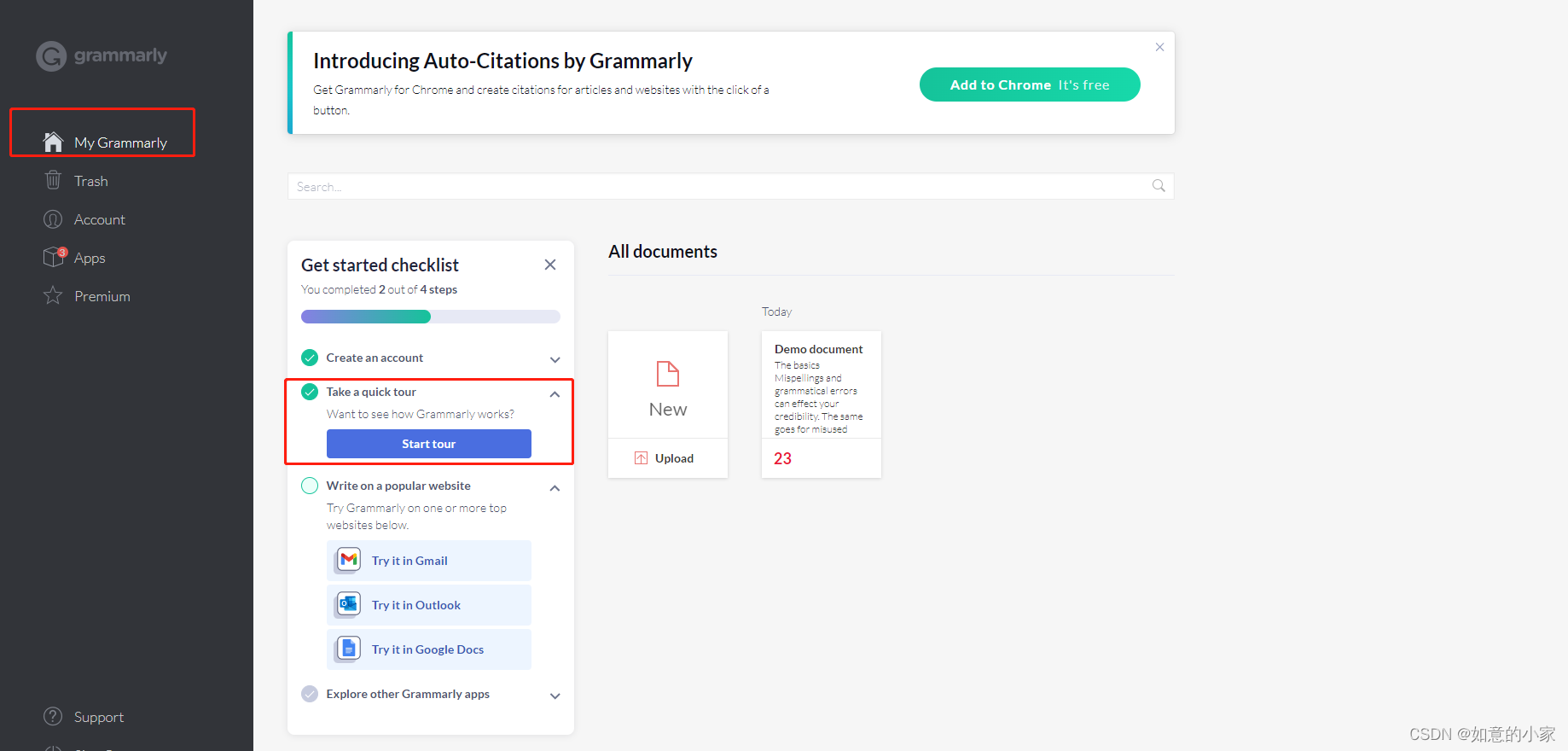
Task: Click Try it in Outlook
Action: click(x=428, y=605)
